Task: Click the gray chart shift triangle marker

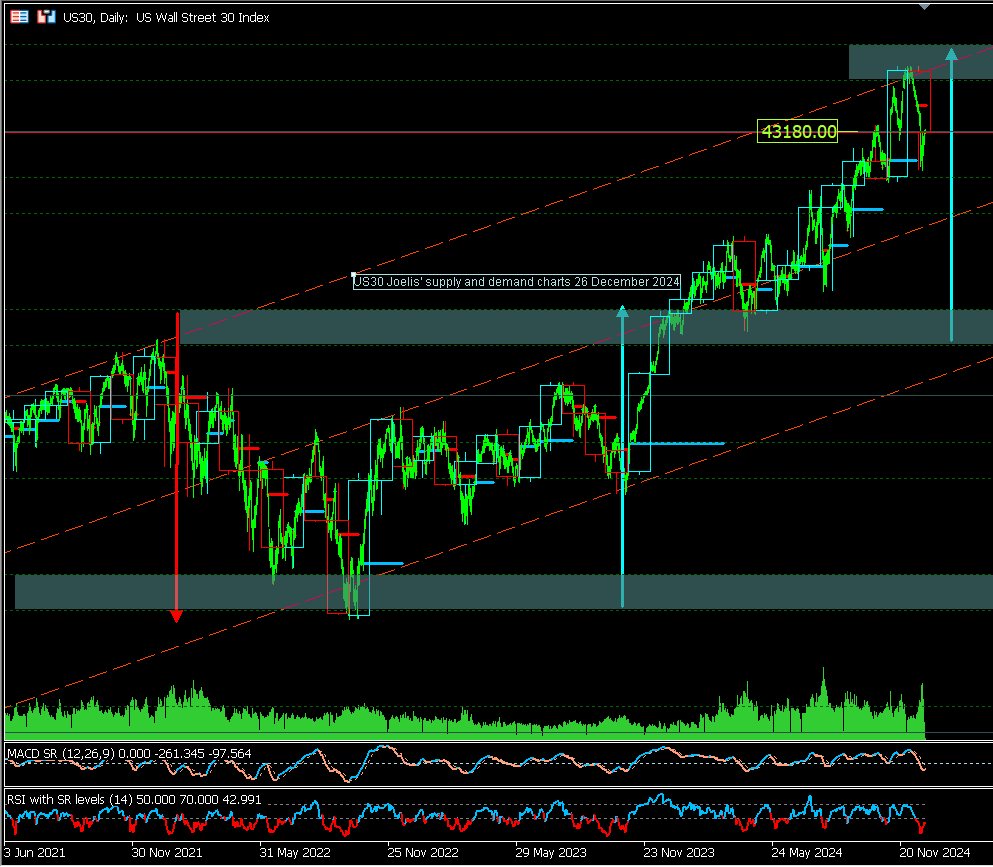Action: click(x=923, y=6)
